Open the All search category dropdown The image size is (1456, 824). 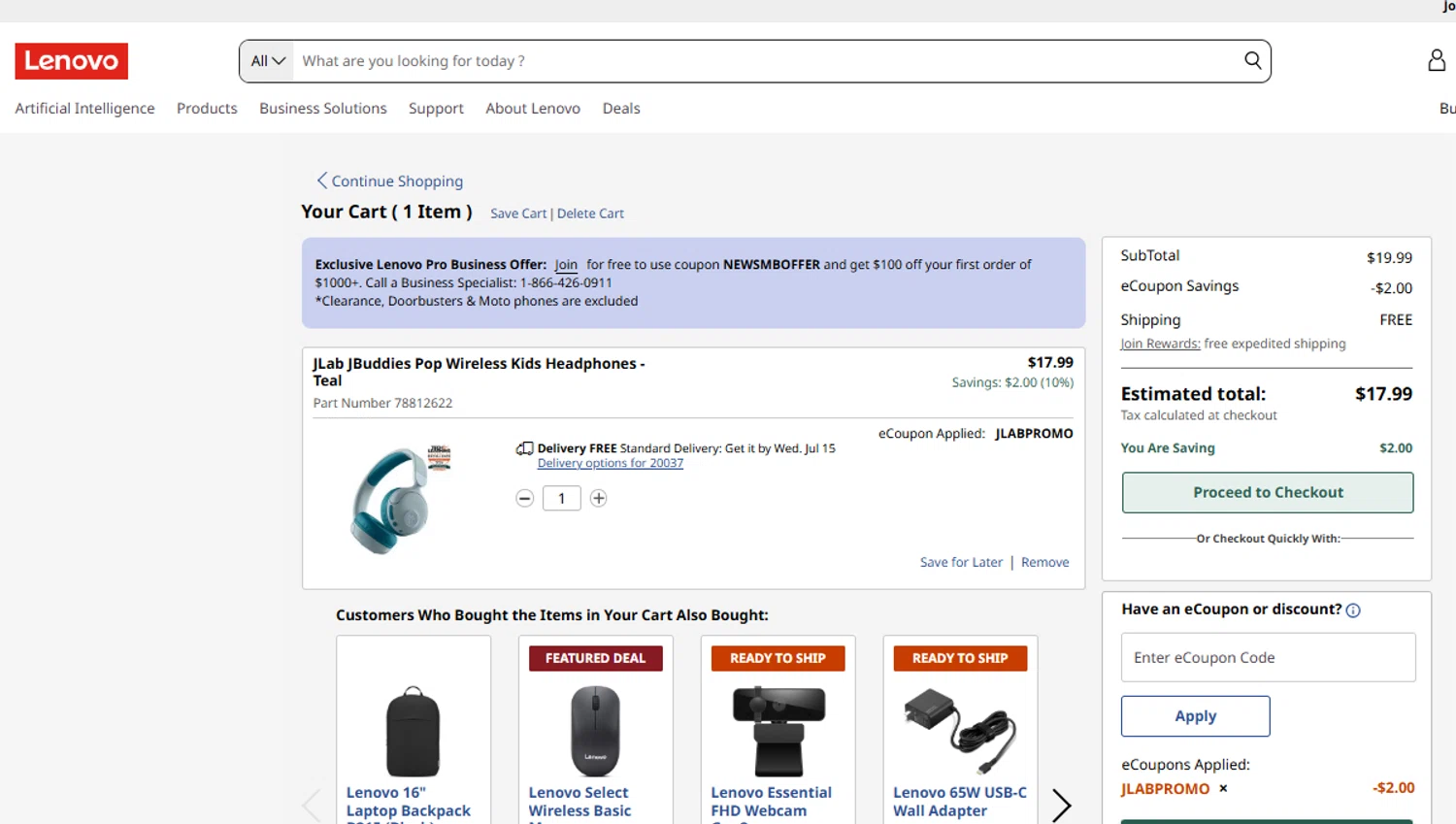268,60
